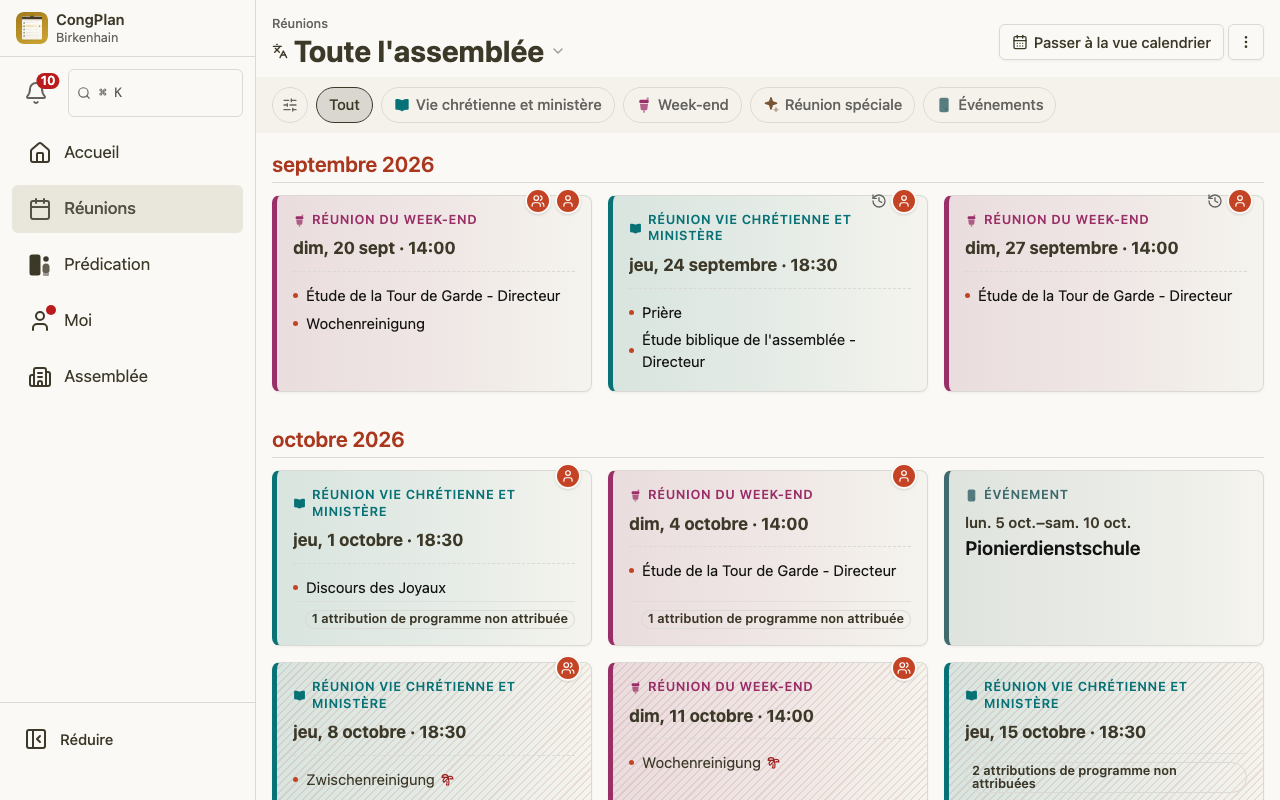Click the person badge on 27 septembre card
The image size is (1280, 800).
click(x=1240, y=201)
